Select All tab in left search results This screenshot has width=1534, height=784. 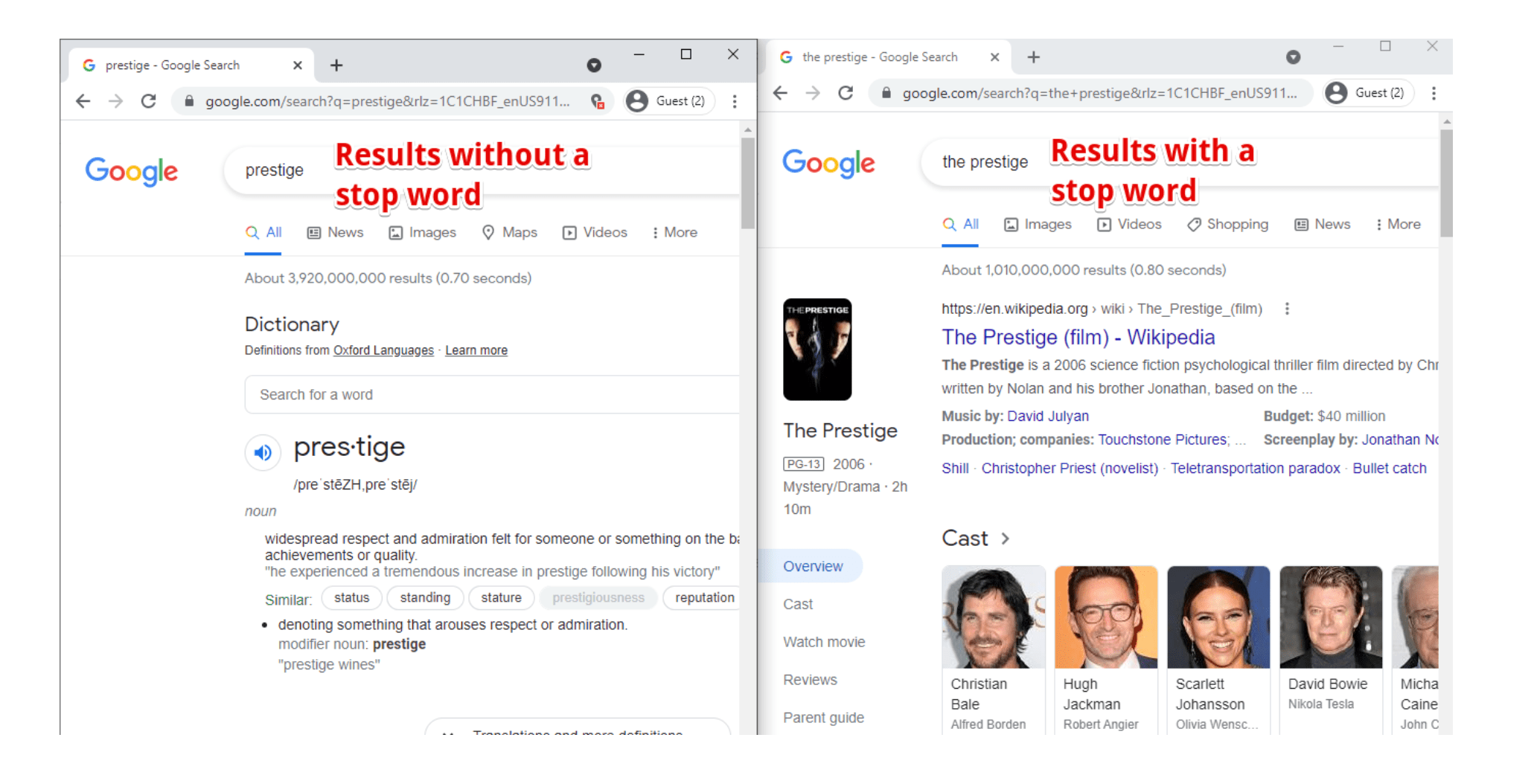(263, 233)
